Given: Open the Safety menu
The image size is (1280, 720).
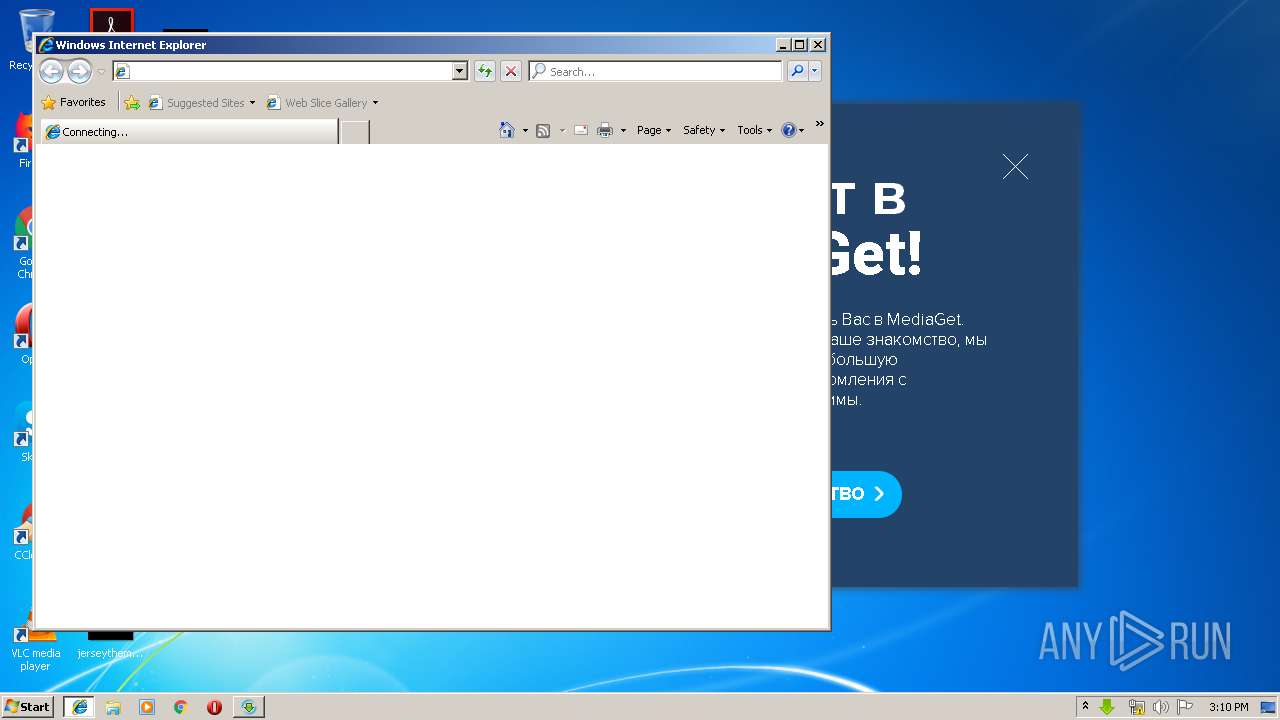Looking at the screenshot, I should click(704, 130).
